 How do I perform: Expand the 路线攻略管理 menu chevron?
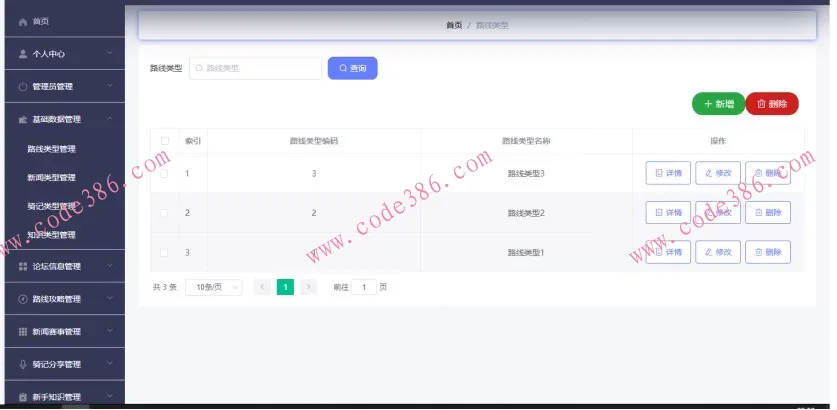pos(109,298)
